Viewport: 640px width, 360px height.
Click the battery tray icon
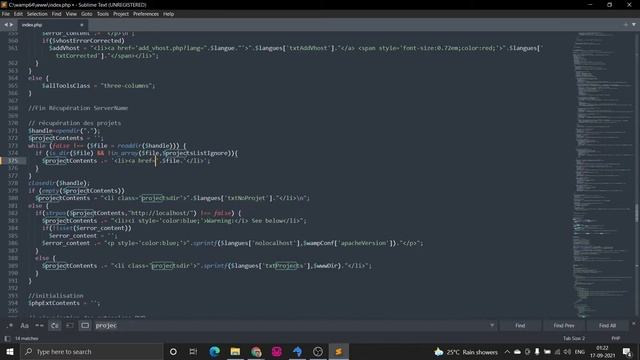point(547,352)
